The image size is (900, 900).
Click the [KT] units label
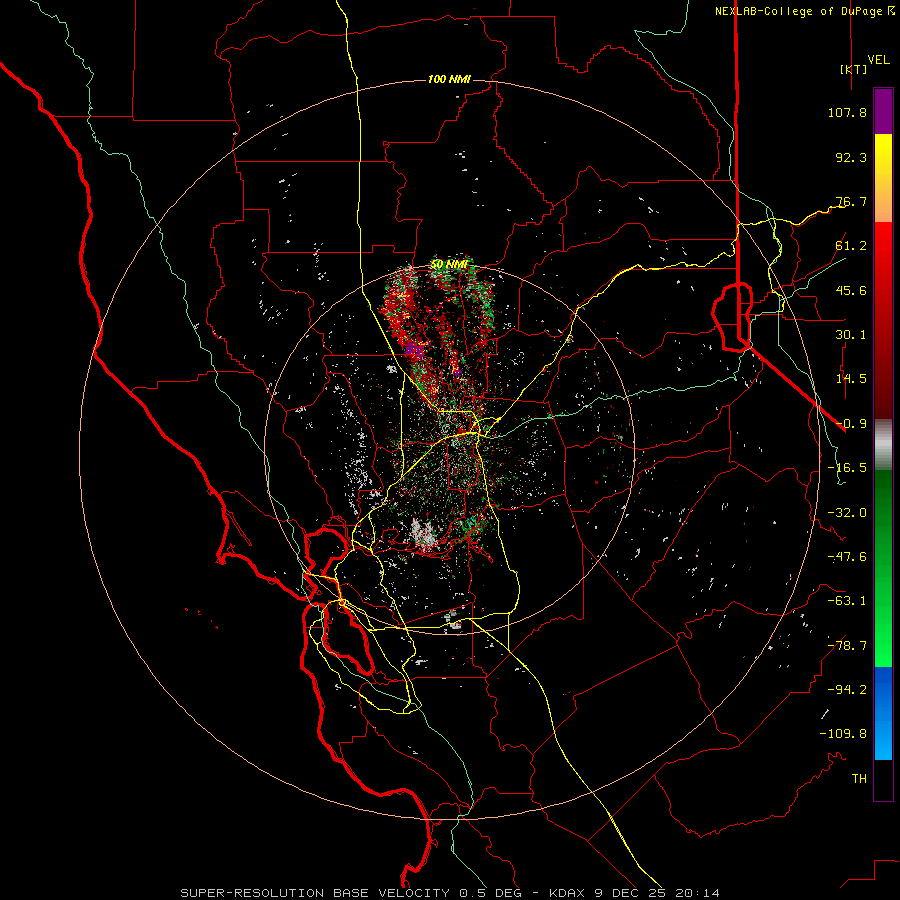point(854,69)
